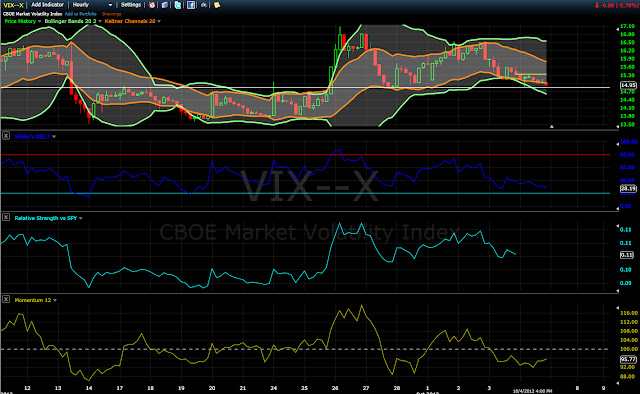Image resolution: width=640 pixels, height=394 pixels.
Task: Share chart via Facebook icon
Action: click(191, 5)
